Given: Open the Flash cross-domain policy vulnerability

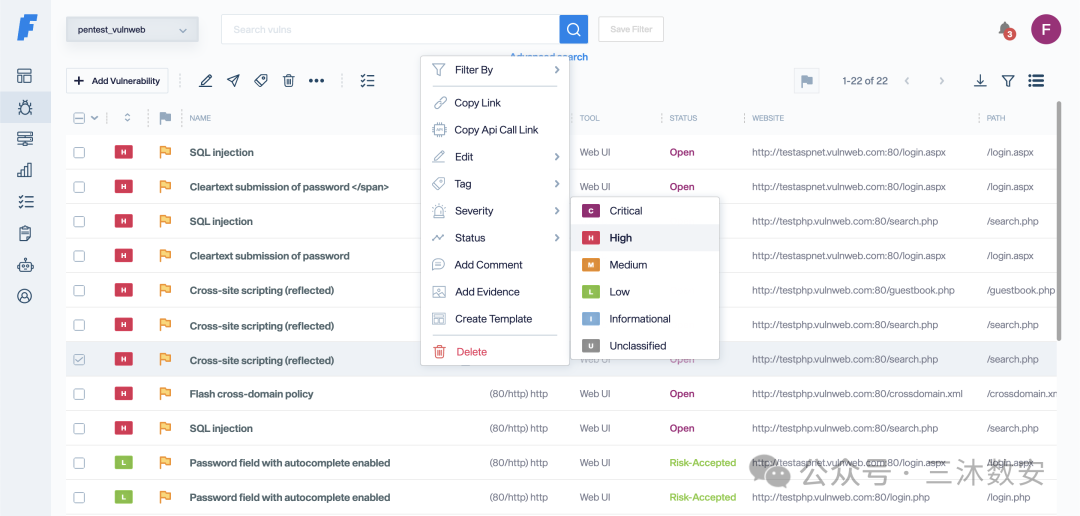Looking at the screenshot, I should click(x=251, y=393).
